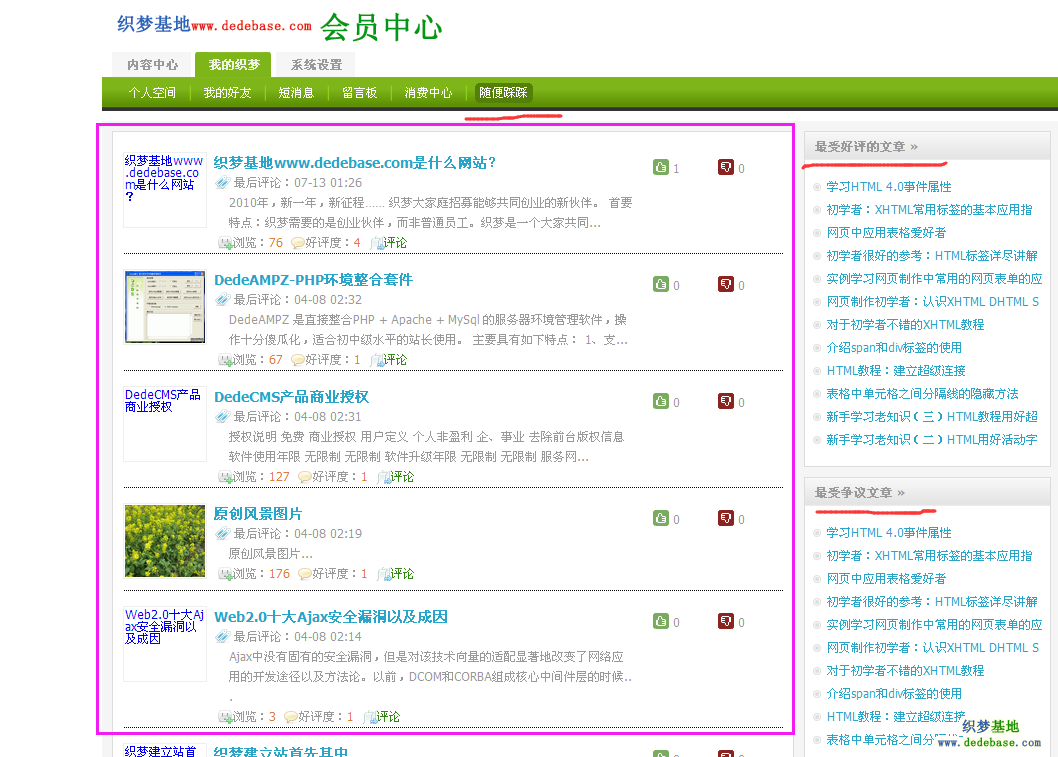Open 短消息 in navigation bar
The width and height of the screenshot is (1058, 757).
click(296, 92)
